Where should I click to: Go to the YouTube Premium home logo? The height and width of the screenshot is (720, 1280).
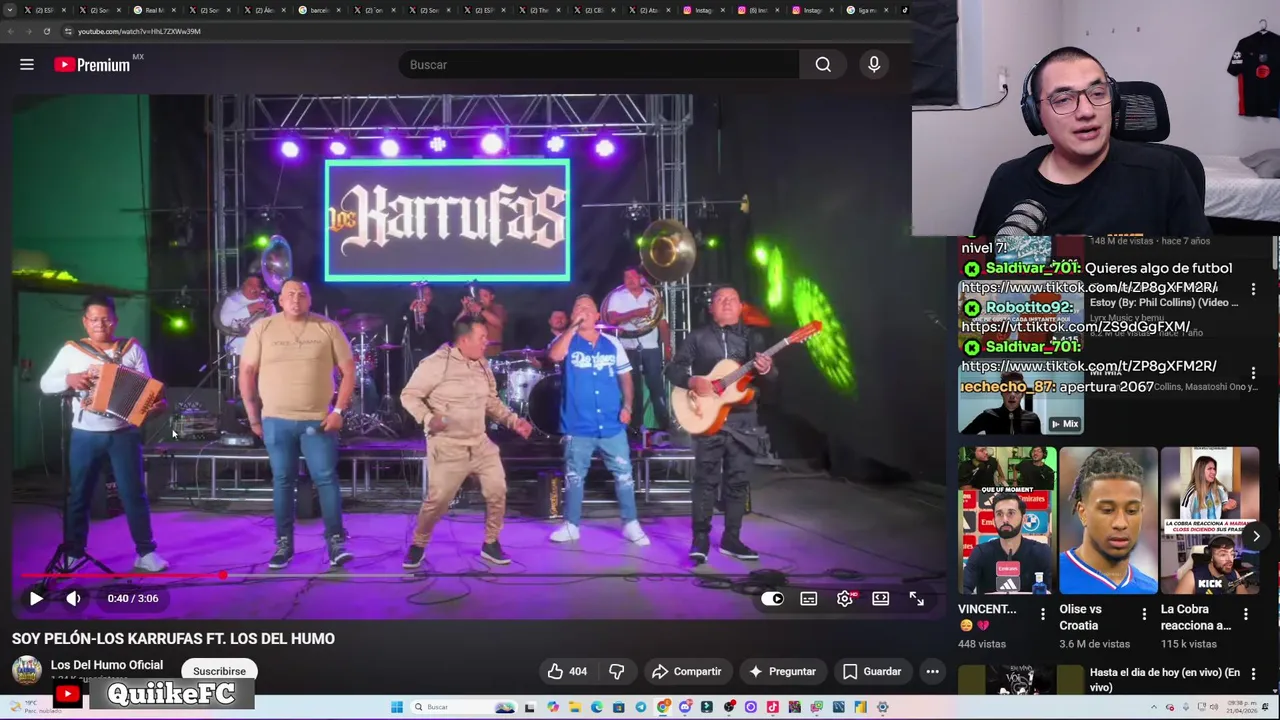click(93, 64)
